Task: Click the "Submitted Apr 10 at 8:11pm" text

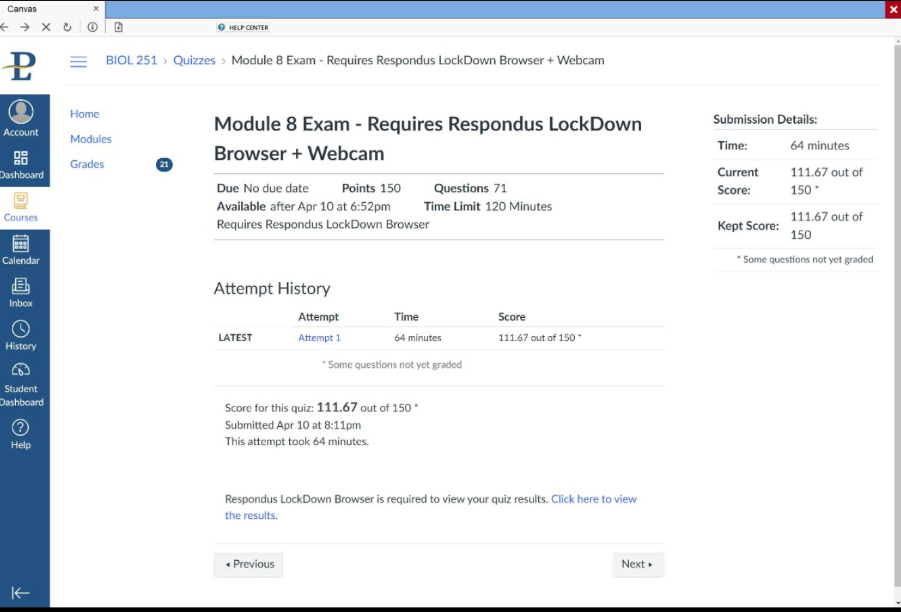Action: pyautogui.click(x=292, y=425)
